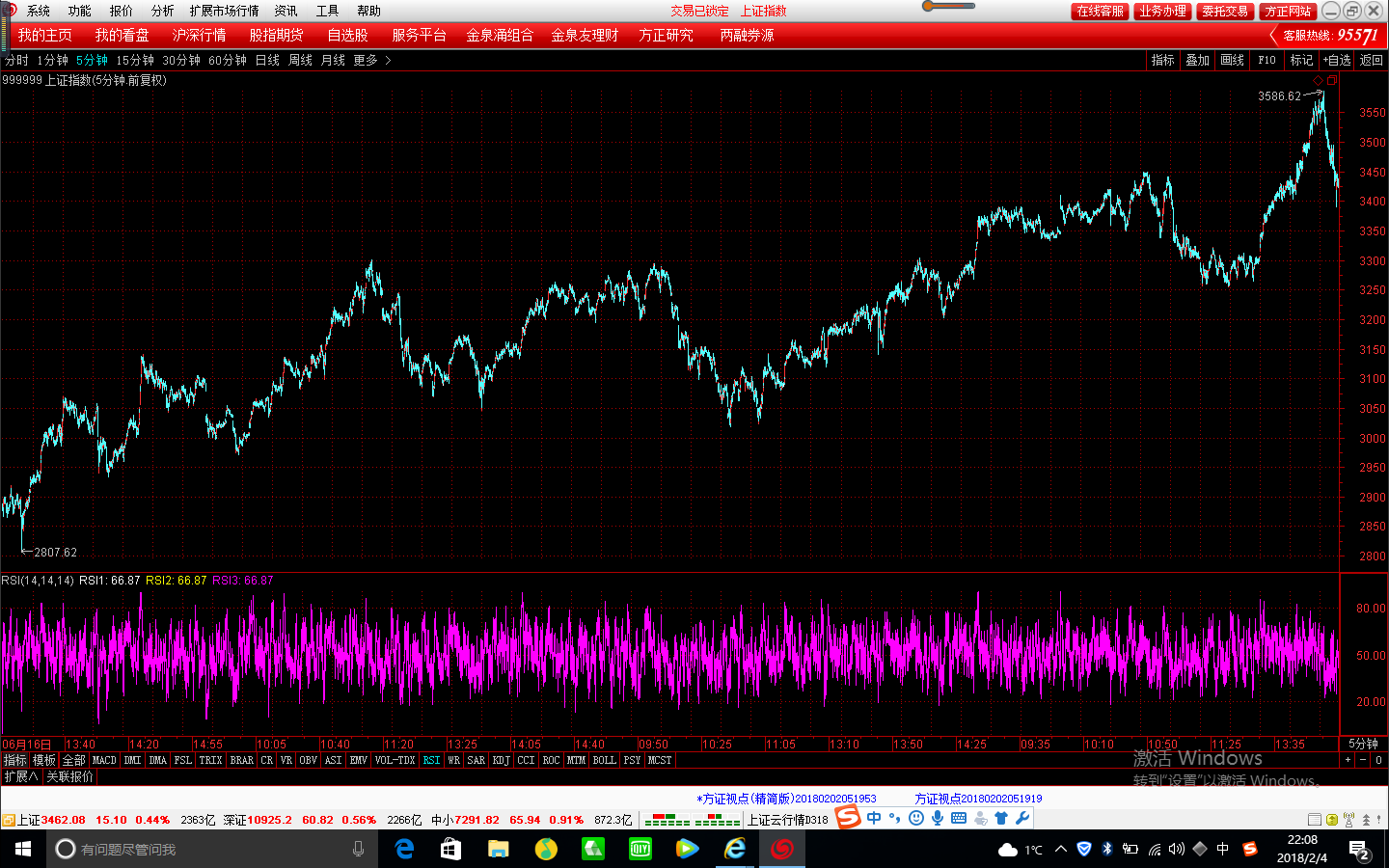Switch to the 我的主页 tab
Image resolution: width=1389 pixels, height=868 pixels.
[x=45, y=36]
